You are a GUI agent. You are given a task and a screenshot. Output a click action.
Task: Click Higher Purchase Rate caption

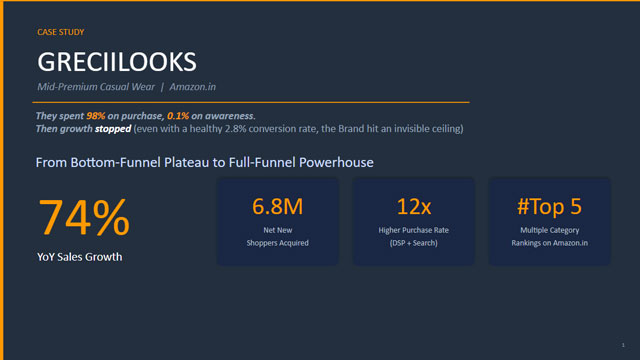tap(413, 230)
